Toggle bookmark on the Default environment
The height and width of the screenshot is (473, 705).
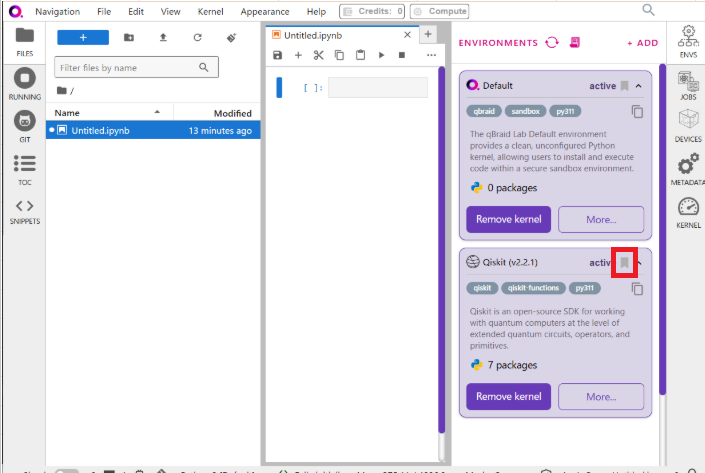(625, 86)
